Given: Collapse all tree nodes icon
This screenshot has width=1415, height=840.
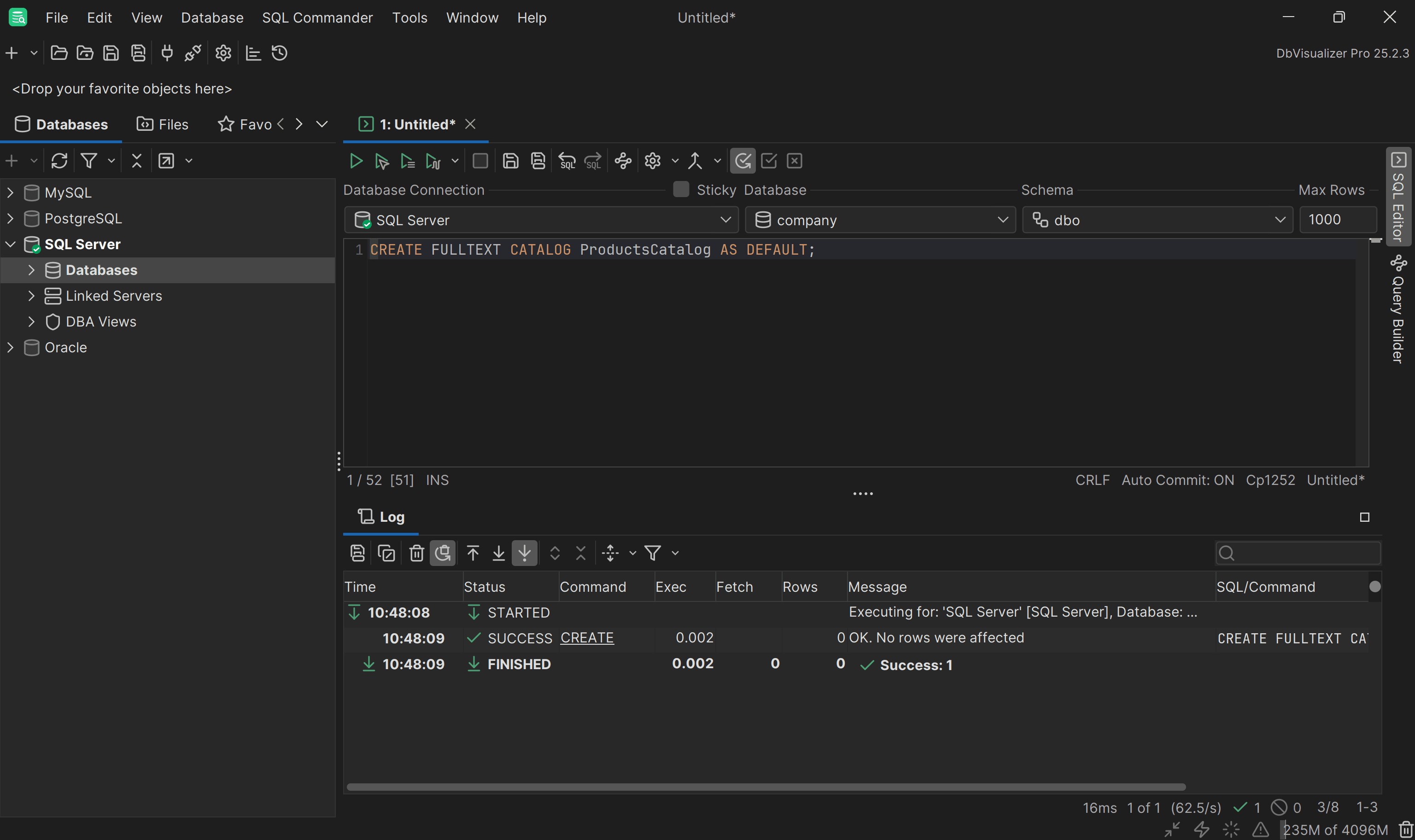Looking at the screenshot, I should (136, 161).
